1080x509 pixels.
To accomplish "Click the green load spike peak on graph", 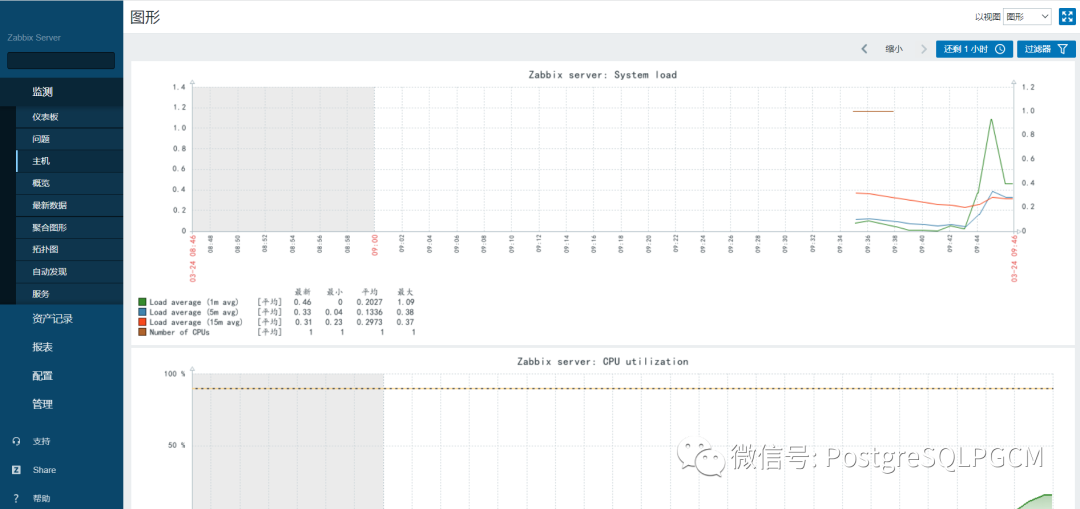I will click(x=991, y=119).
